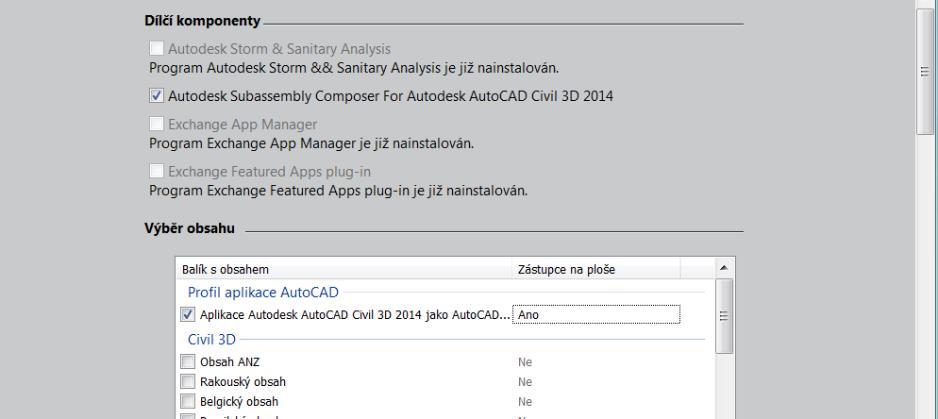Click the Autodesk Storm & Sanitary Analysis label
The height and width of the screenshot is (419, 938).
pyautogui.click(x=279, y=49)
